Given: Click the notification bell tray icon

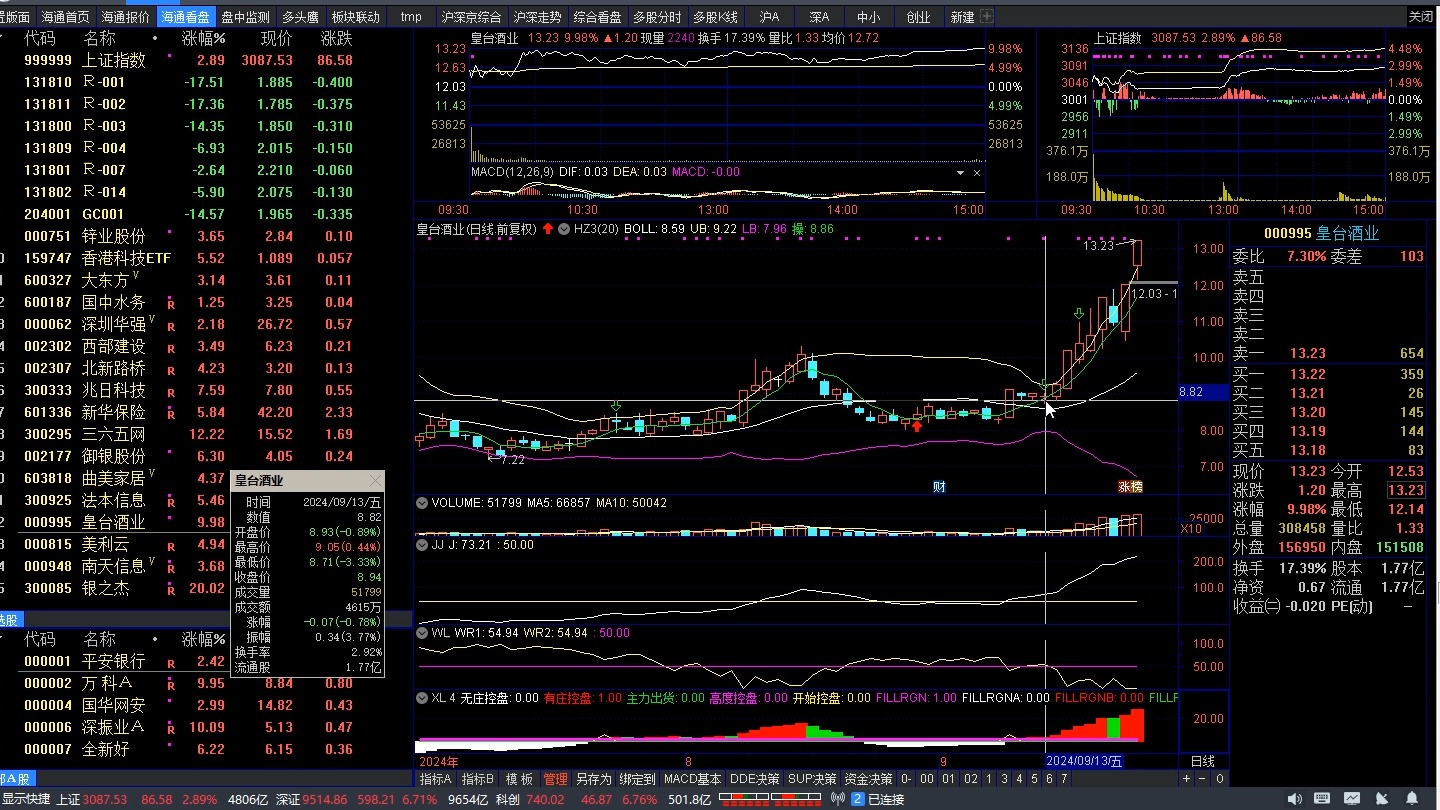Looking at the screenshot, I should [1412, 797].
